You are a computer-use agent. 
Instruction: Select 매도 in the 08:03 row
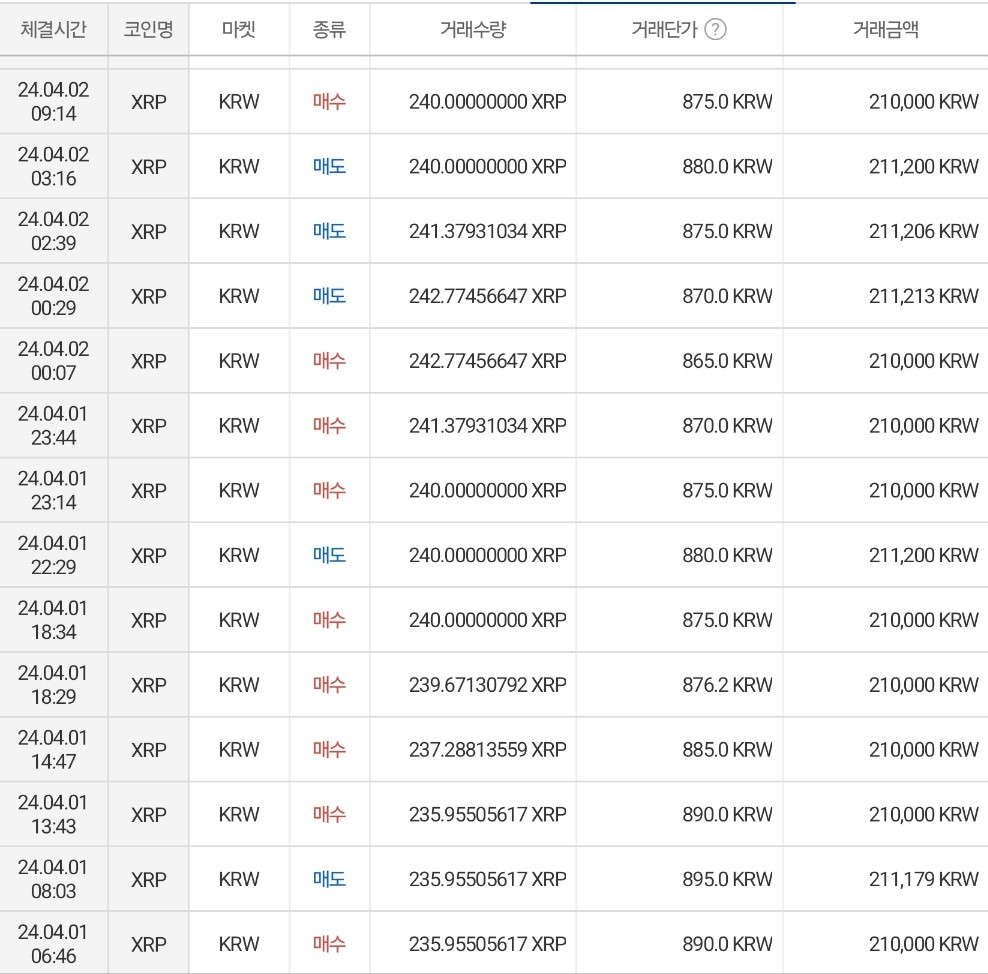(329, 879)
